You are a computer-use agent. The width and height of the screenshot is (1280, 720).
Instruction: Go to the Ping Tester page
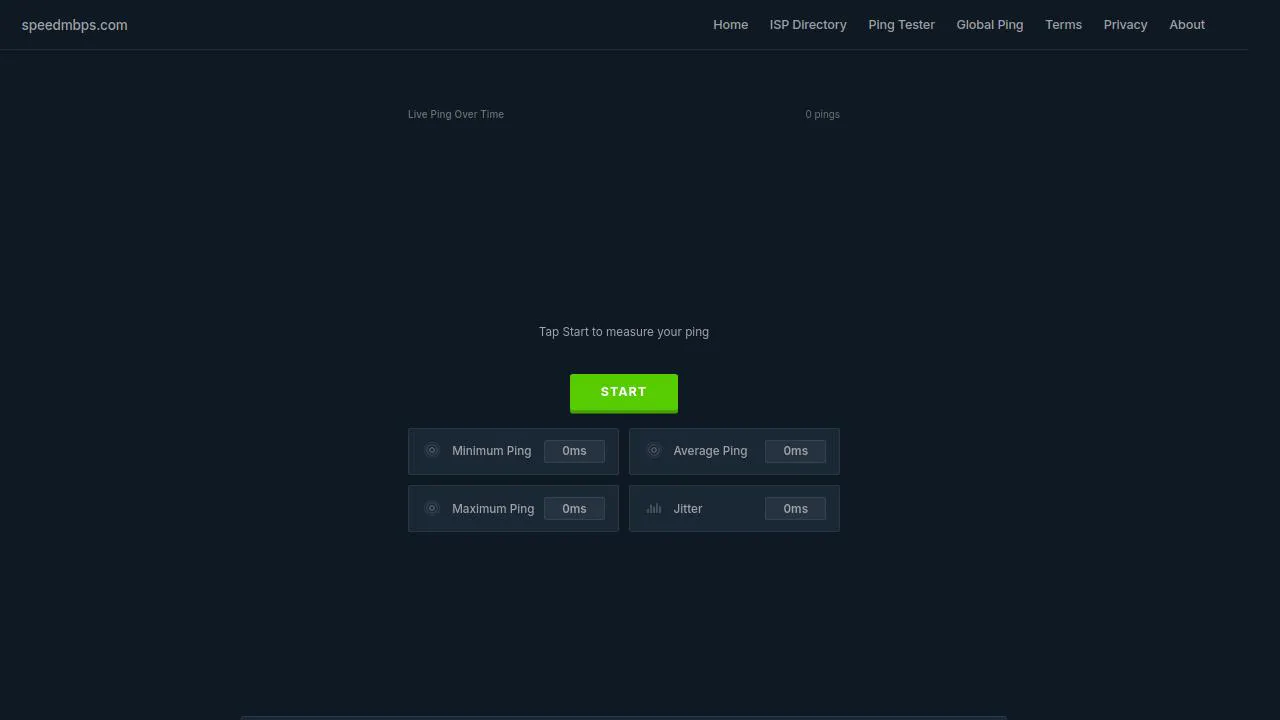(902, 25)
